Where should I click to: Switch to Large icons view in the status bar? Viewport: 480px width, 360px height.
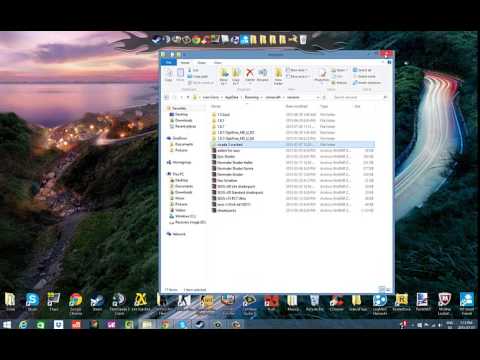(x=388, y=289)
